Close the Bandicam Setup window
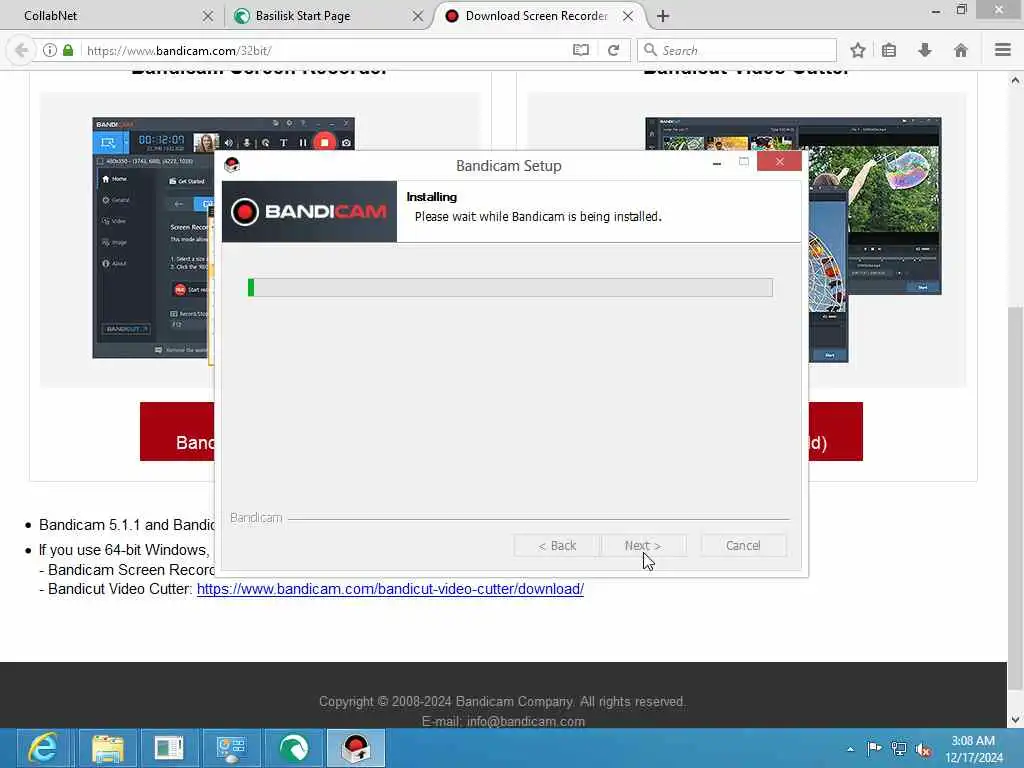The width and height of the screenshot is (1024, 768). 779,161
